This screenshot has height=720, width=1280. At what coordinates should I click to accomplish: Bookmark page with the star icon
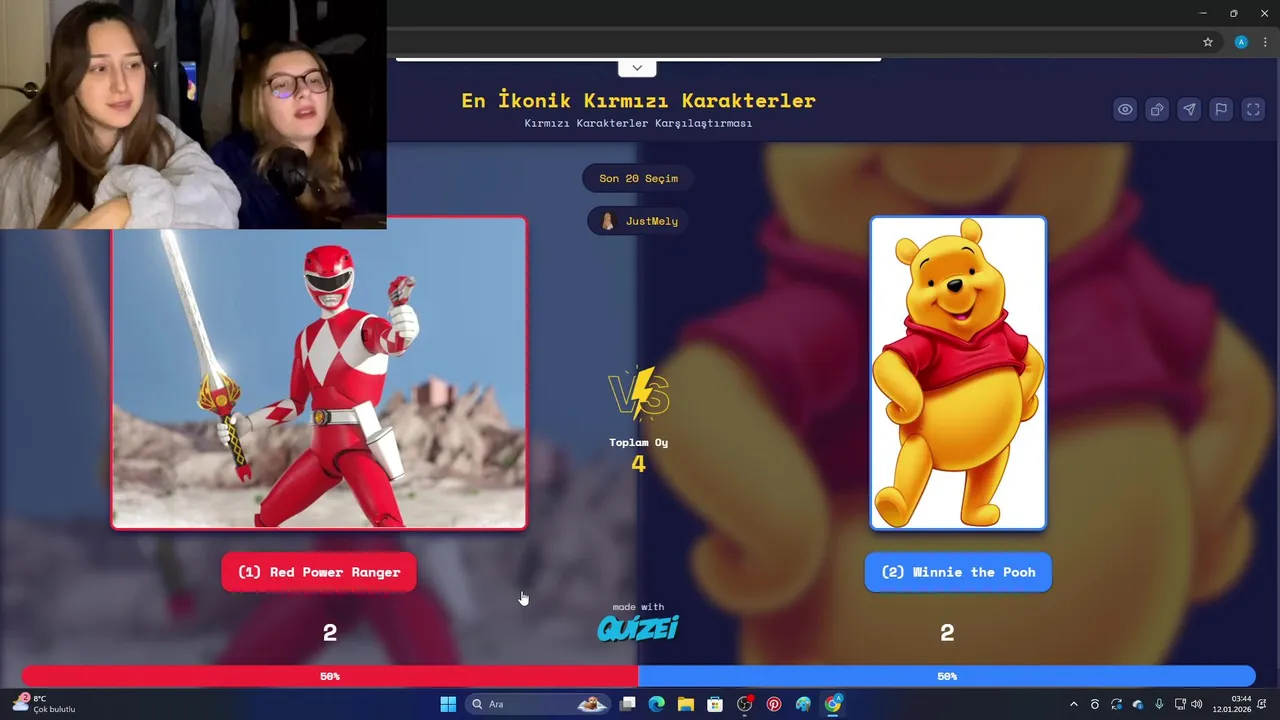click(1208, 42)
